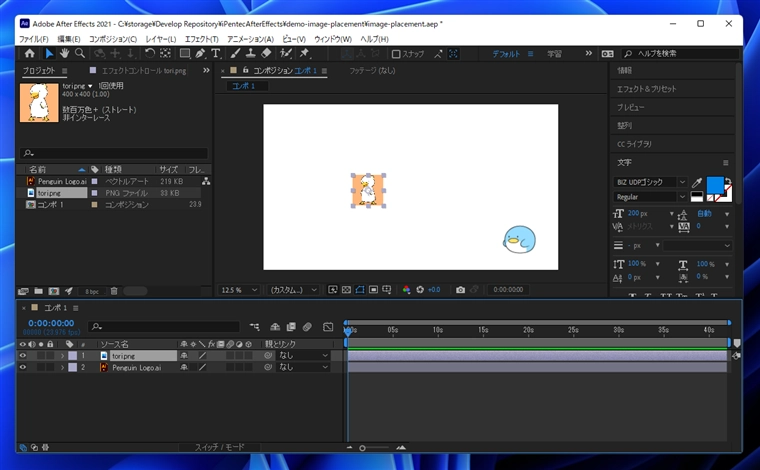Screen dimensions: 760x470
Task: Toggle shy switch for Penguin Logo.ai layer
Action: pos(184,367)
